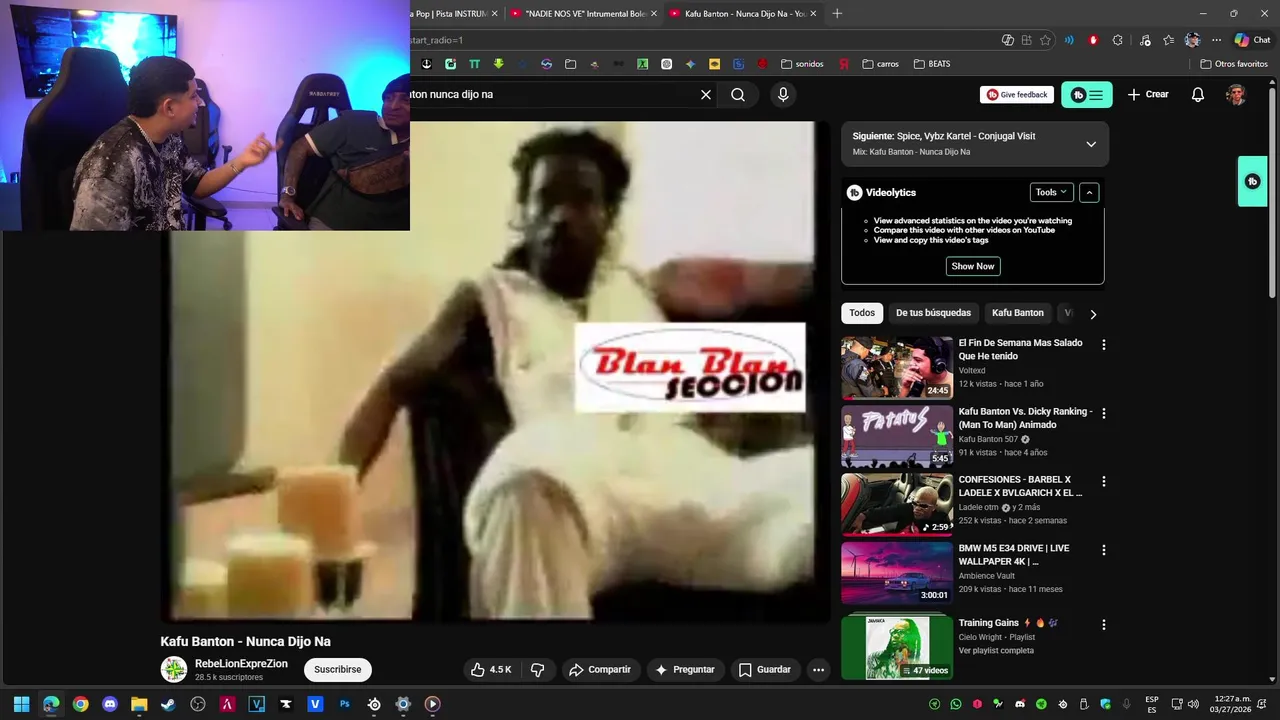Open options menu for El Fin De Semana

point(1104,345)
